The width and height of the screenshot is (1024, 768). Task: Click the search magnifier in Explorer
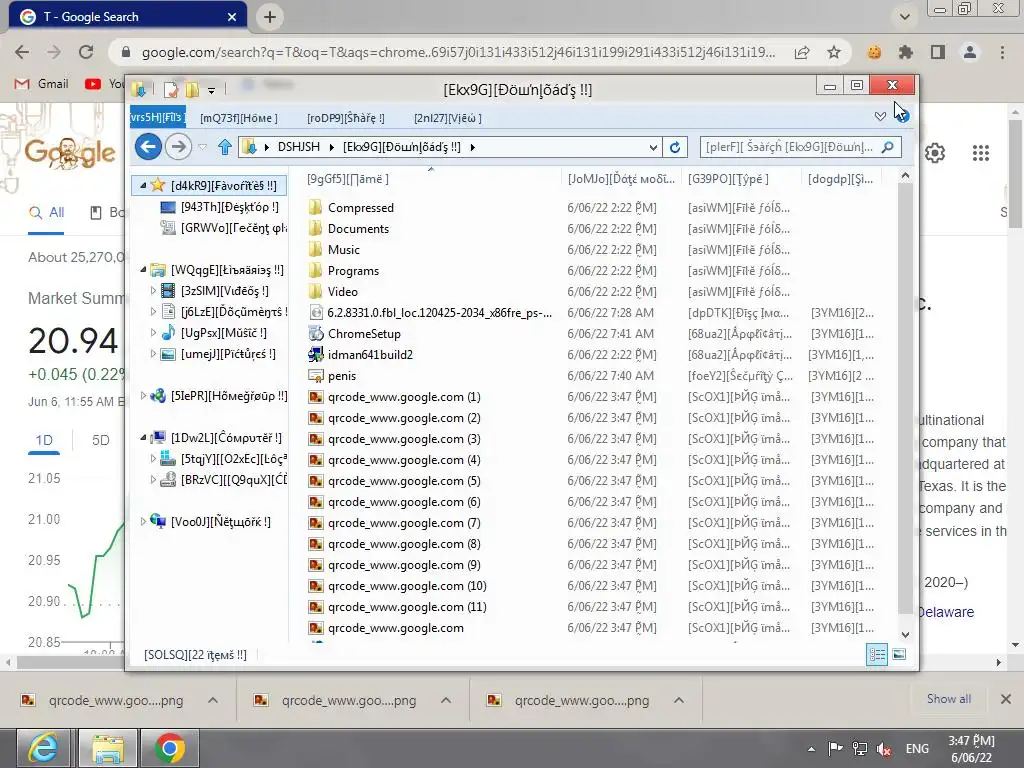coord(888,147)
